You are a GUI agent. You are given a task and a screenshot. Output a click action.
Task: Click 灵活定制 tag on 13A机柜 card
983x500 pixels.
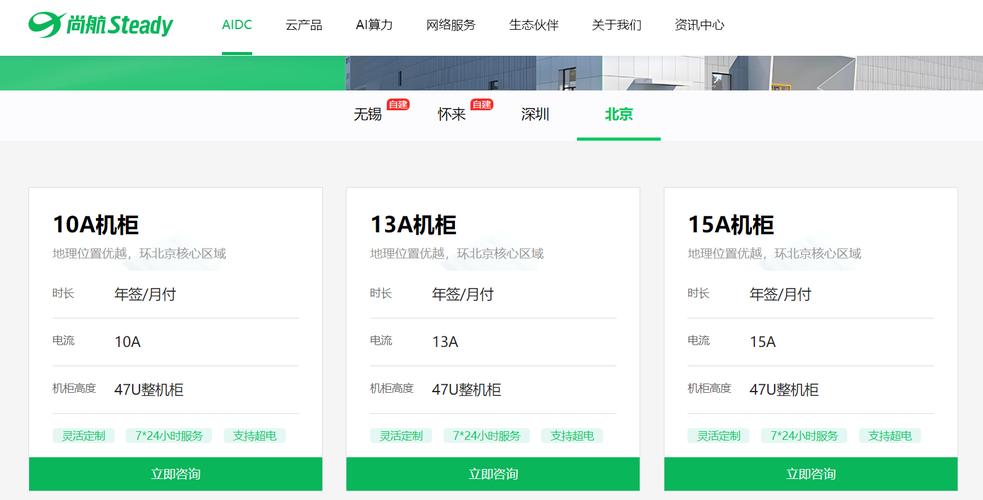coord(401,435)
